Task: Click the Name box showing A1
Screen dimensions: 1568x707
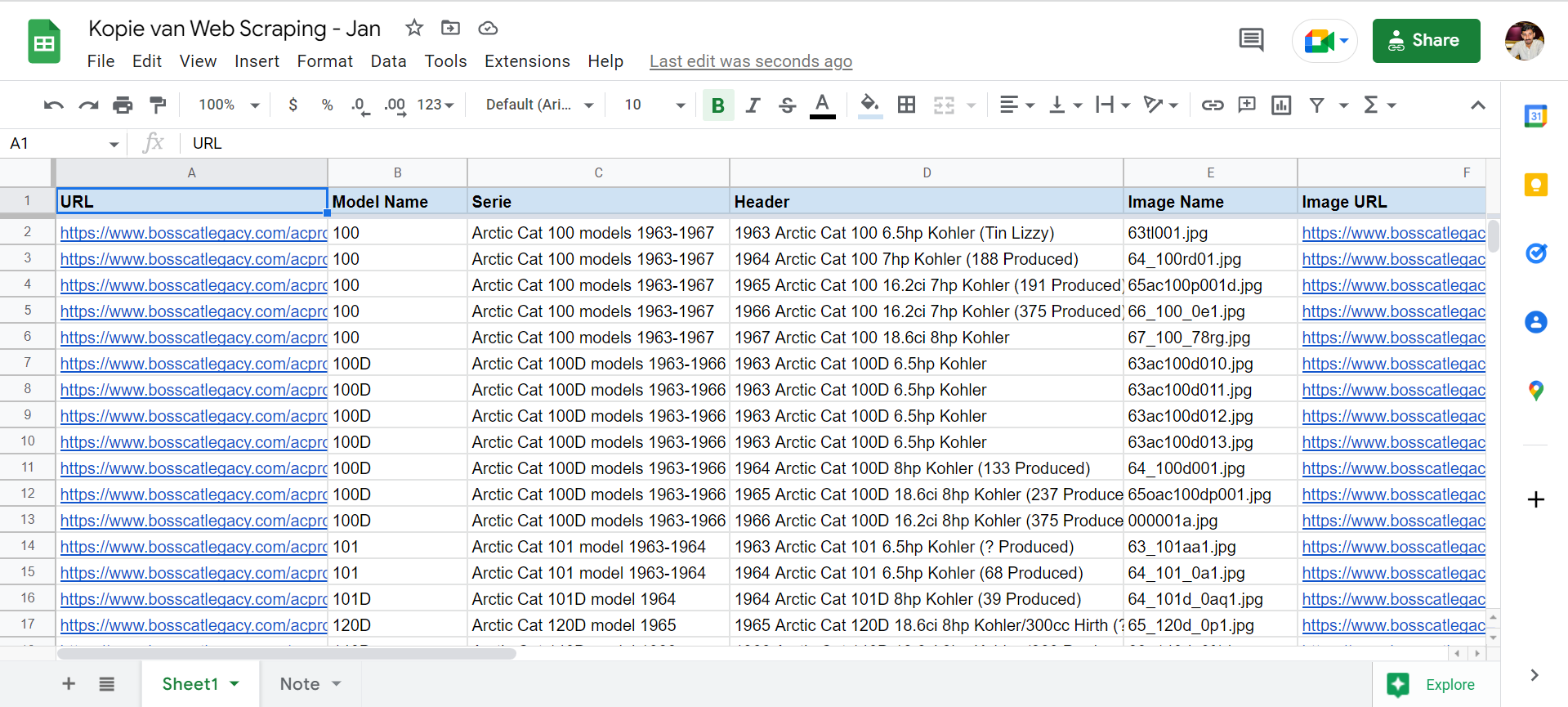Action: 64,143
